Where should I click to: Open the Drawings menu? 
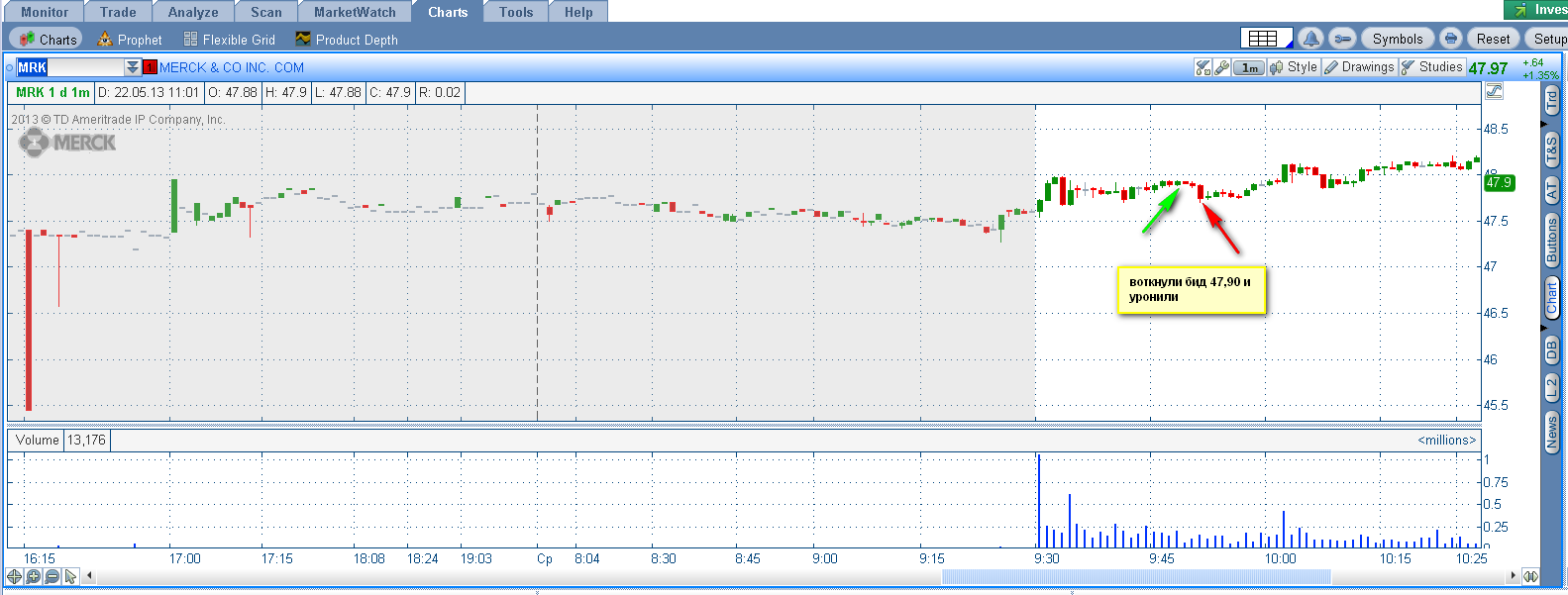[1359, 67]
